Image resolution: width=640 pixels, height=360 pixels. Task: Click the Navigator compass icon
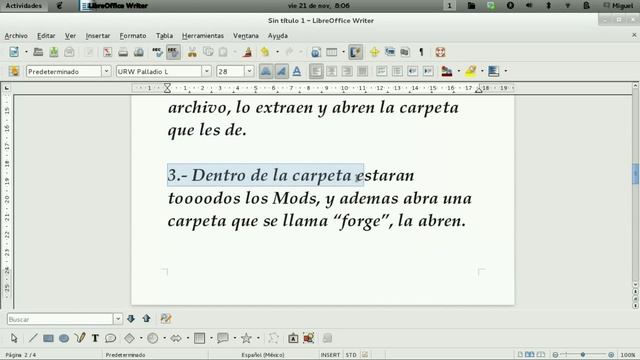click(374, 52)
